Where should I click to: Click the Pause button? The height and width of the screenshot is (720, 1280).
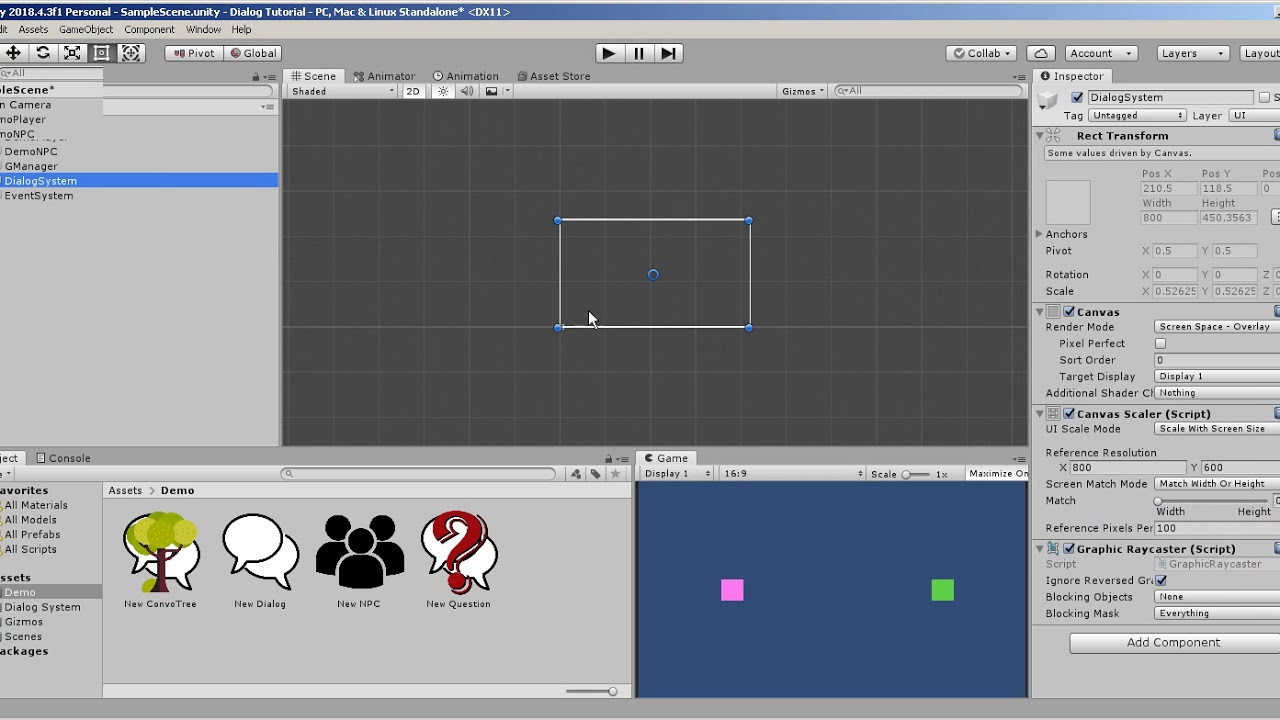(638, 53)
